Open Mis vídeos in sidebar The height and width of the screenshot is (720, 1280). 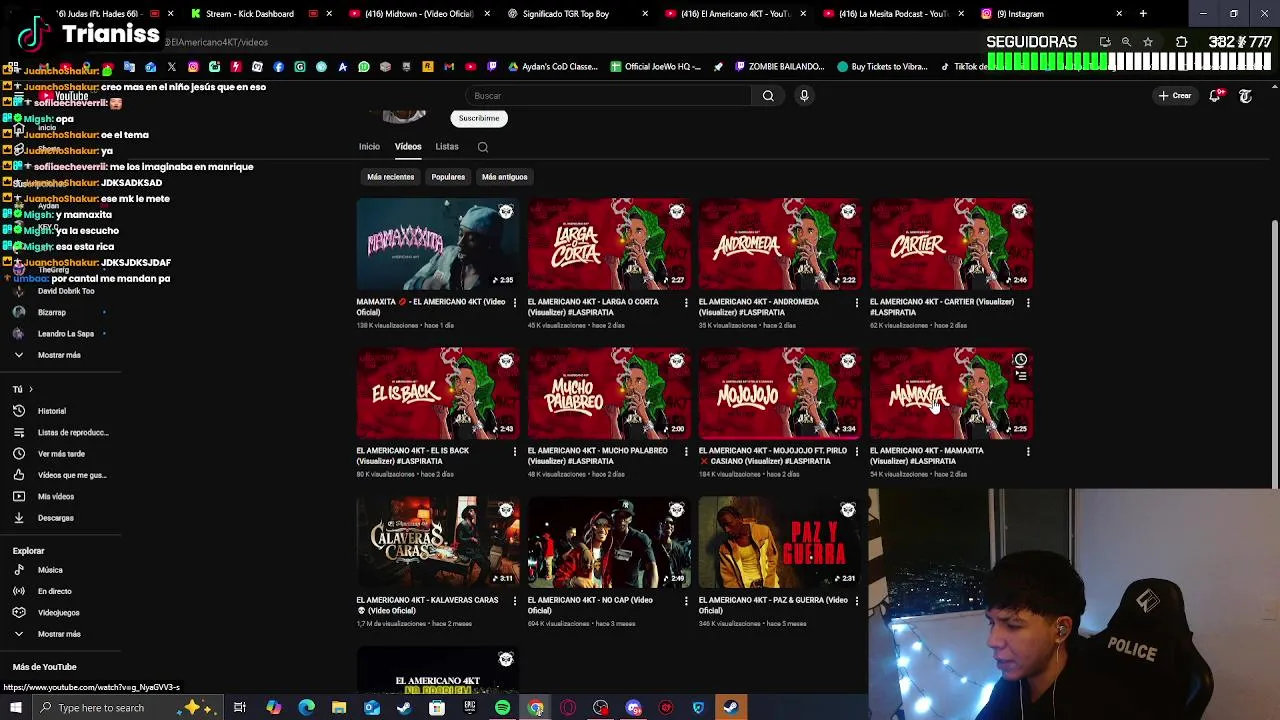click(56, 497)
